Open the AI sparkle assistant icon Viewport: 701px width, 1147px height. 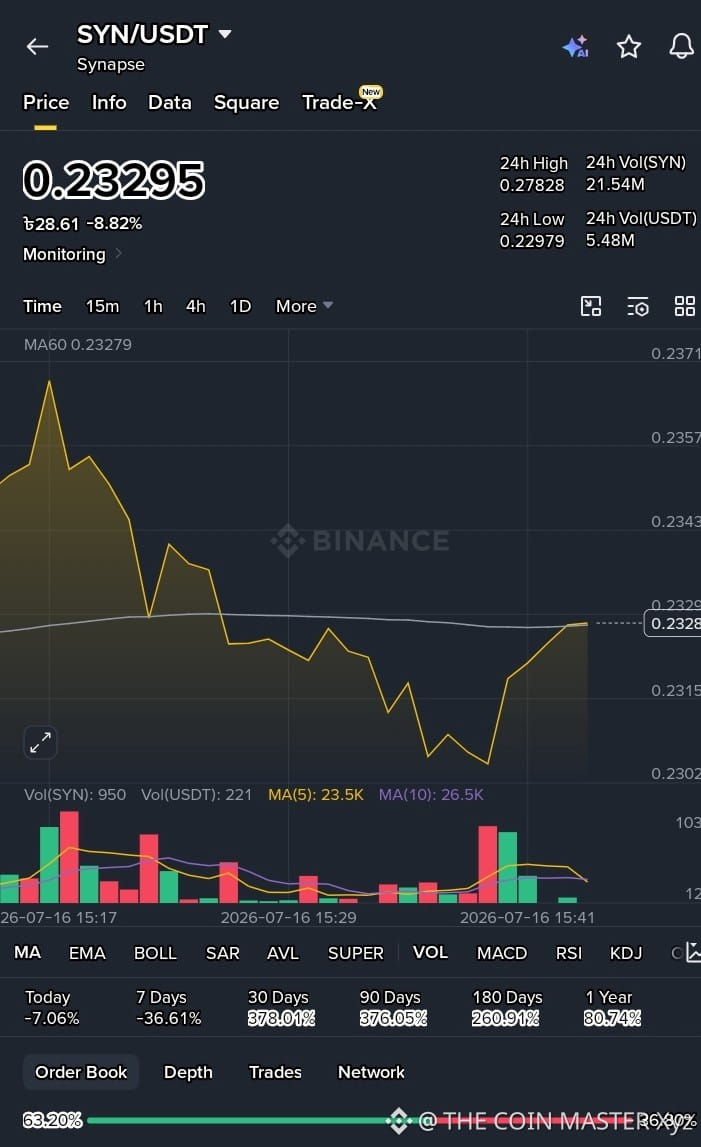pyautogui.click(x=576, y=47)
